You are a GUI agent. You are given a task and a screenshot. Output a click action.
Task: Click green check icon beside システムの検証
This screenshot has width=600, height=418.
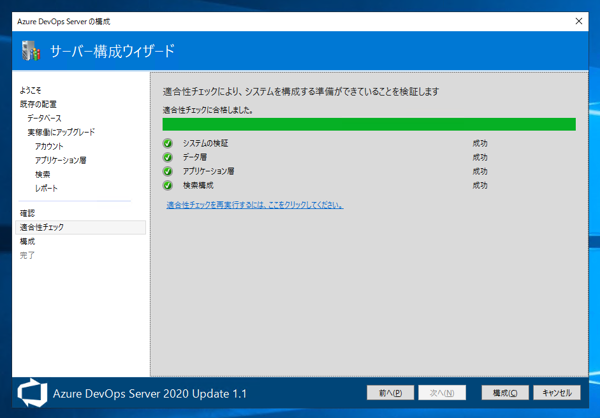tap(168, 144)
